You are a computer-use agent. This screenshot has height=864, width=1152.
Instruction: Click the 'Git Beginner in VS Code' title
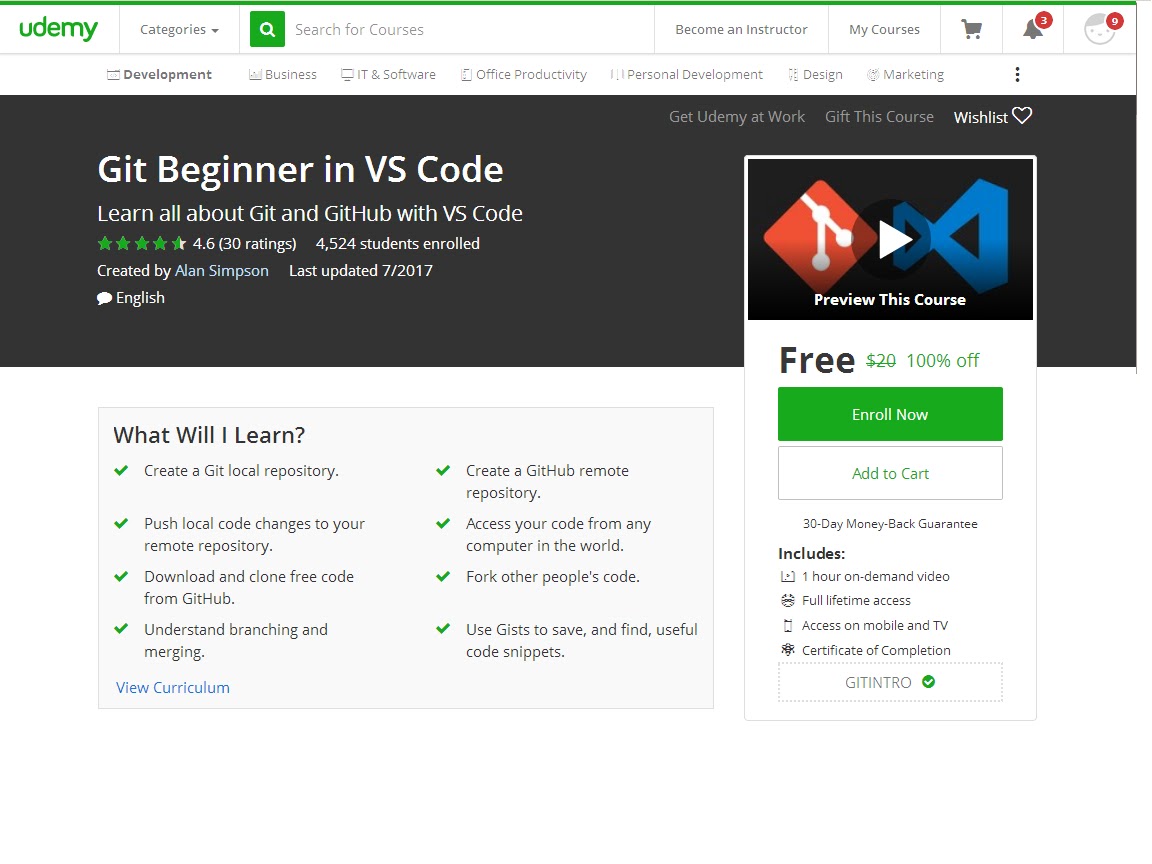coord(300,170)
